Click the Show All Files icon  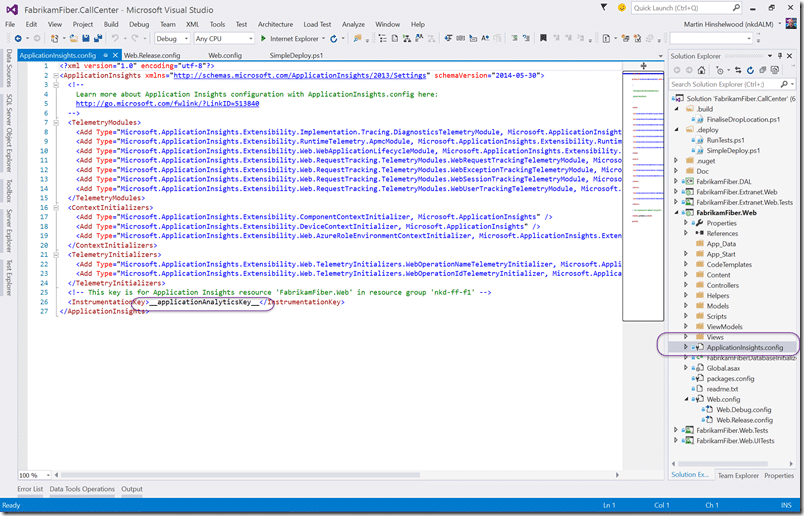(775, 70)
